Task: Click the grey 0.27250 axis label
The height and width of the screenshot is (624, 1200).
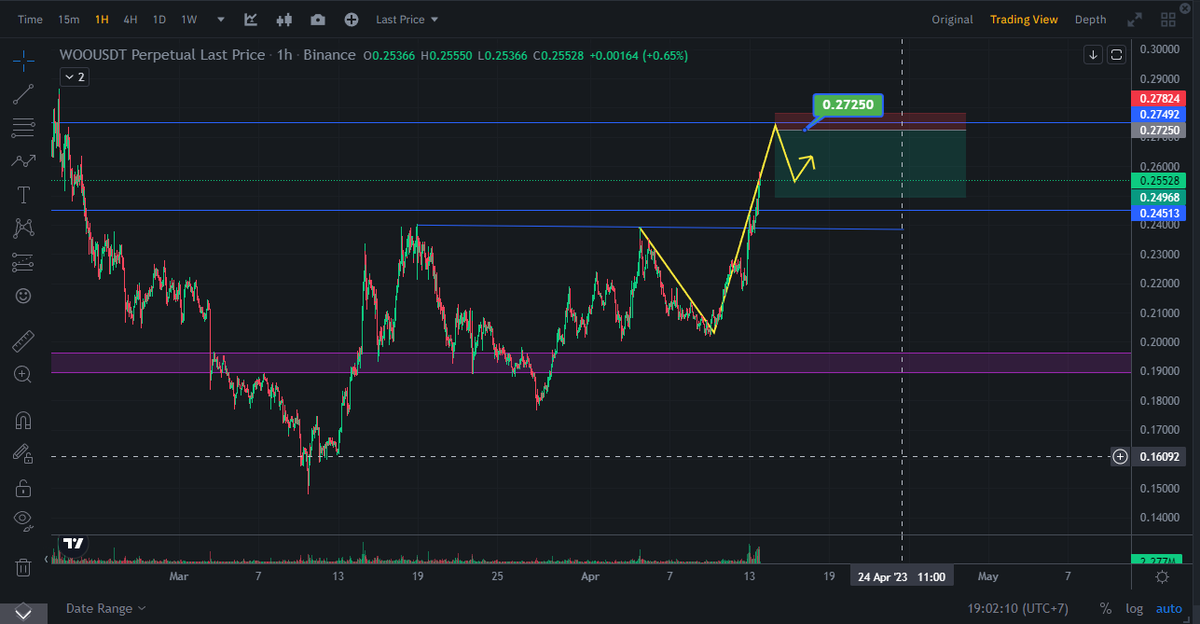Action: (x=1160, y=131)
